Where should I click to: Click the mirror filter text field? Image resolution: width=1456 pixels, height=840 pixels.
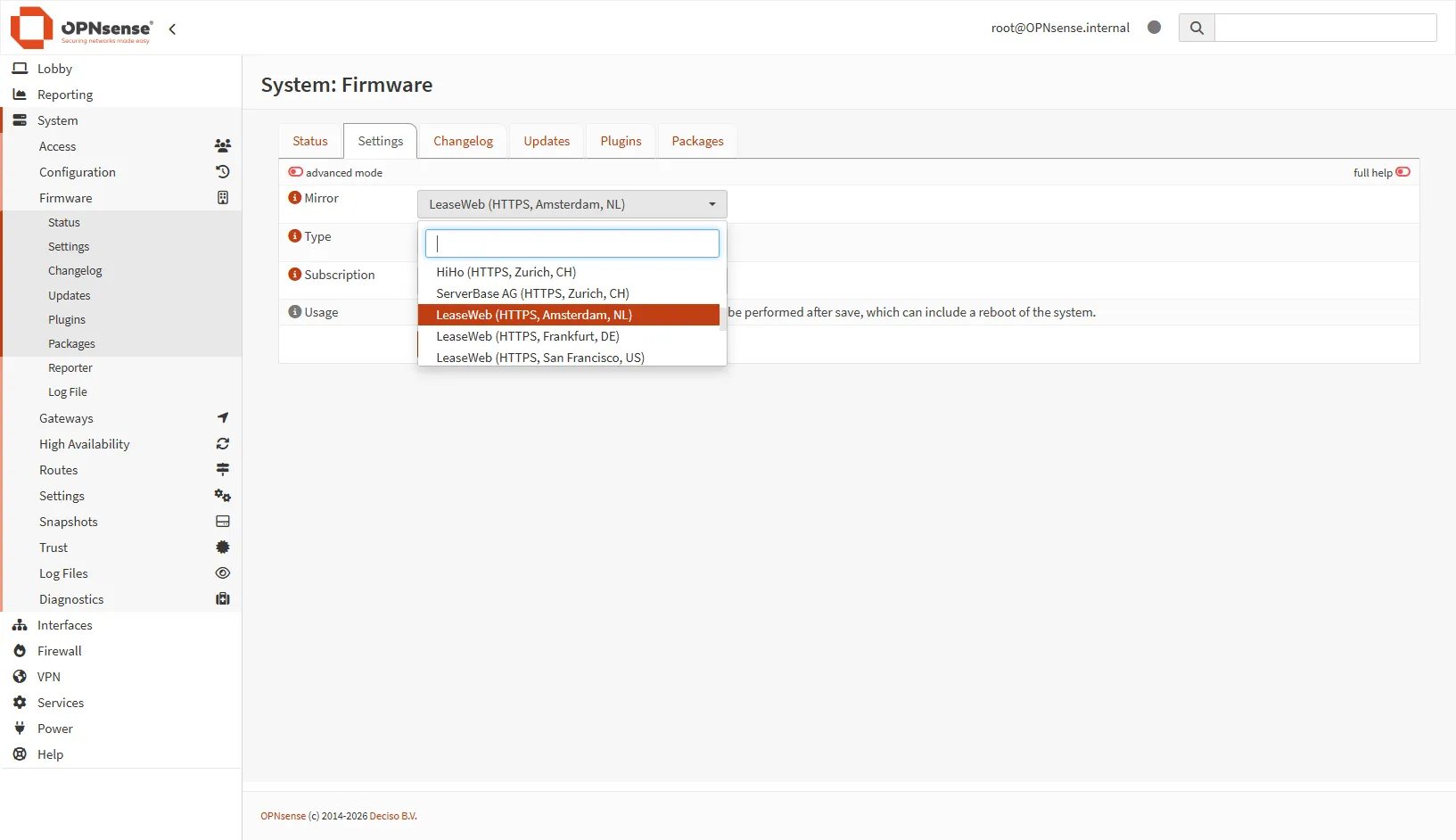pos(572,243)
